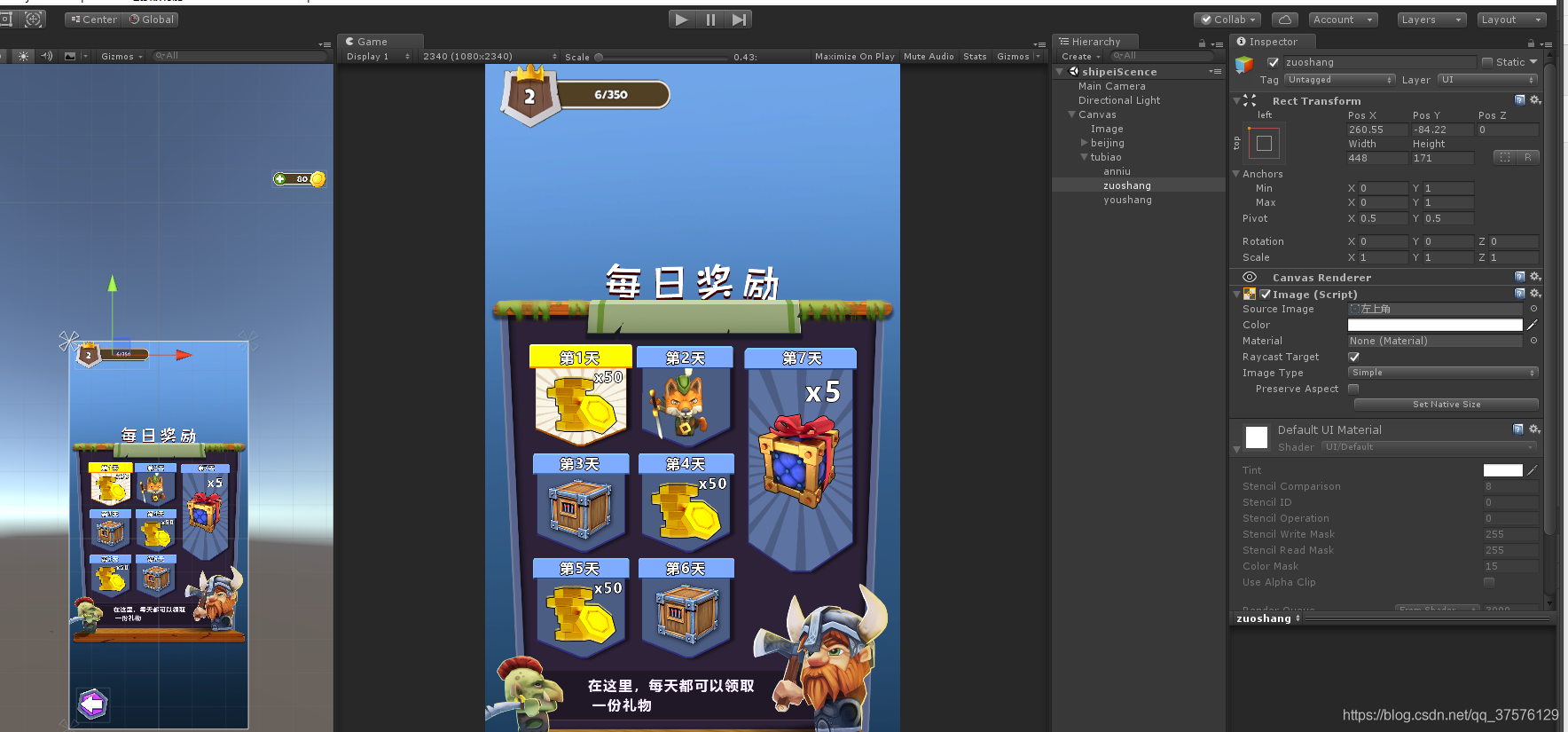Viewport: 1568px width, 732px height.
Task: Select the combined Transform tool
Action: point(34,19)
